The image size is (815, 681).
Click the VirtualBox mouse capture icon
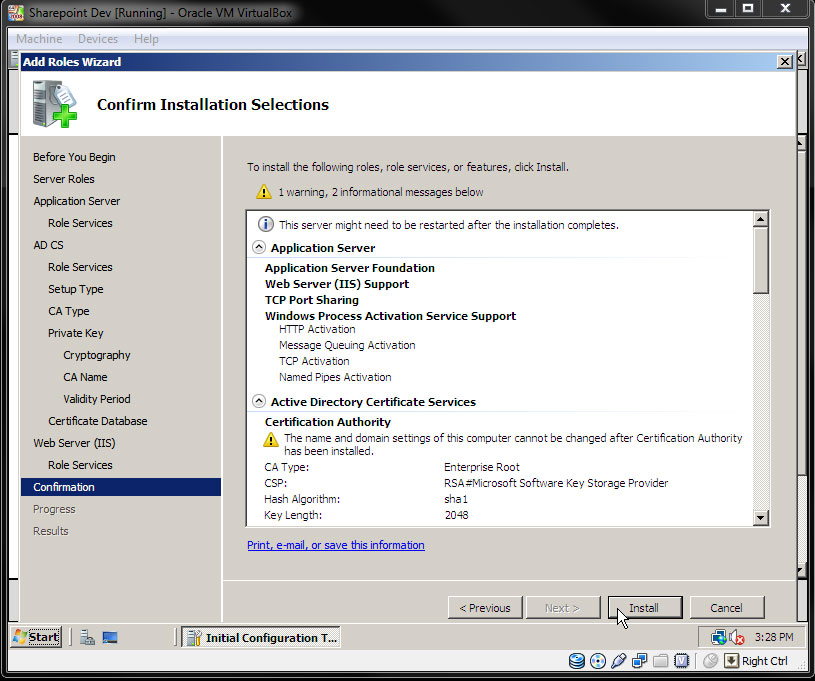710,661
